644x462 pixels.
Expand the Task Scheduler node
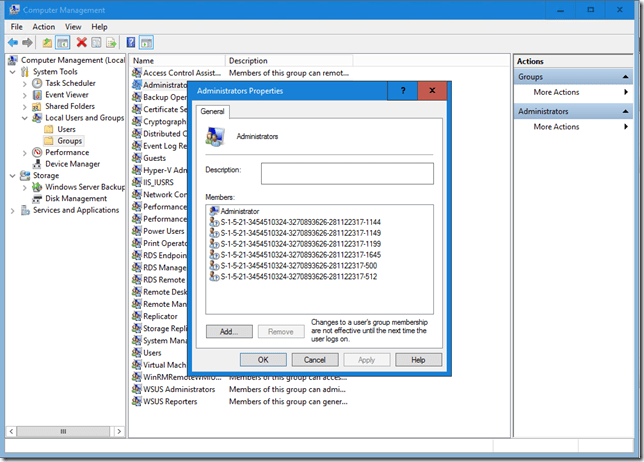pos(25,84)
